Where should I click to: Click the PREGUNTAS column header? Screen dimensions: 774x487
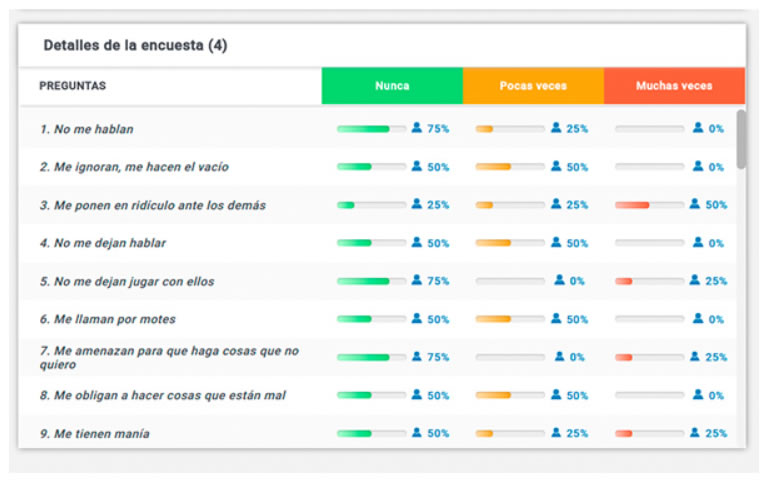click(x=73, y=86)
